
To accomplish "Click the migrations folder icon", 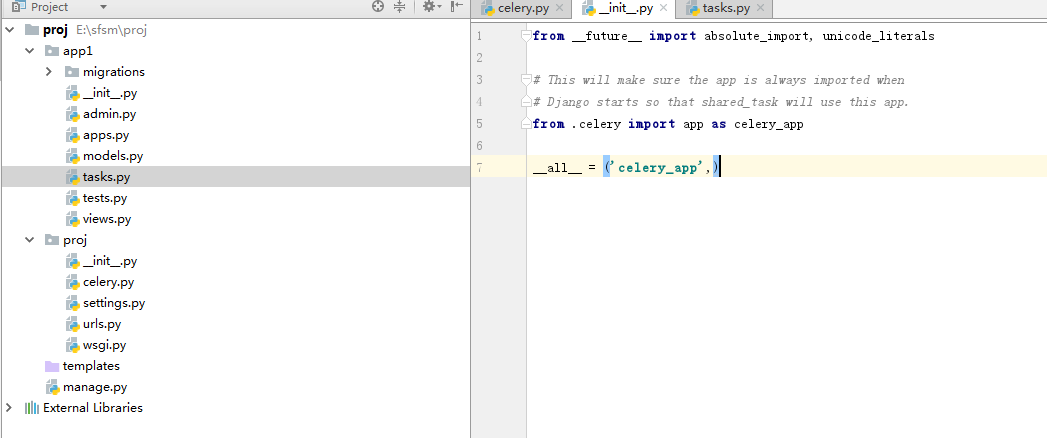I will pos(72,71).
